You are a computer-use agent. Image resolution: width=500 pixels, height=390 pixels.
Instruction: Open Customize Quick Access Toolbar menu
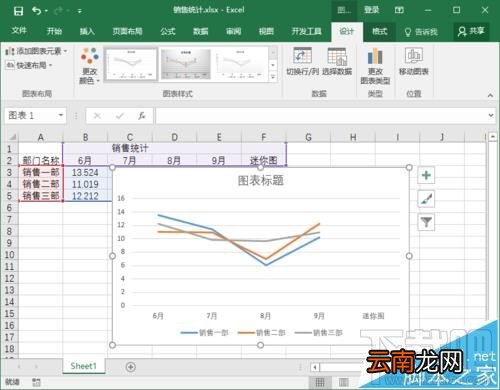pyautogui.click(x=80, y=11)
